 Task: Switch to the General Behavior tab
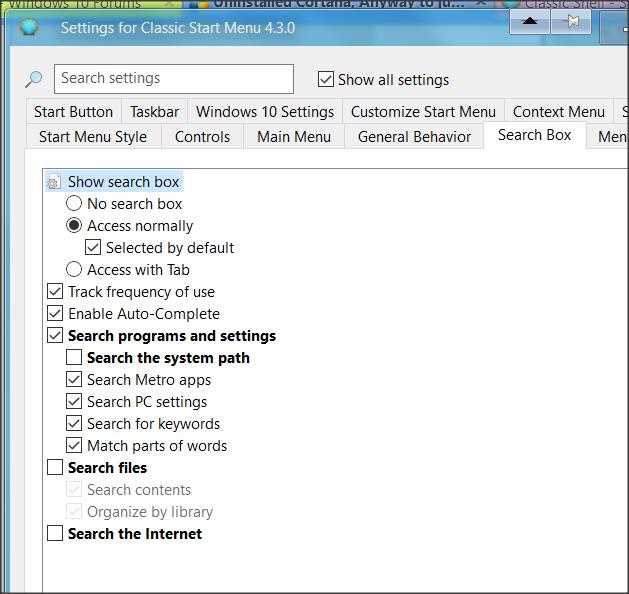pos(414,137)
